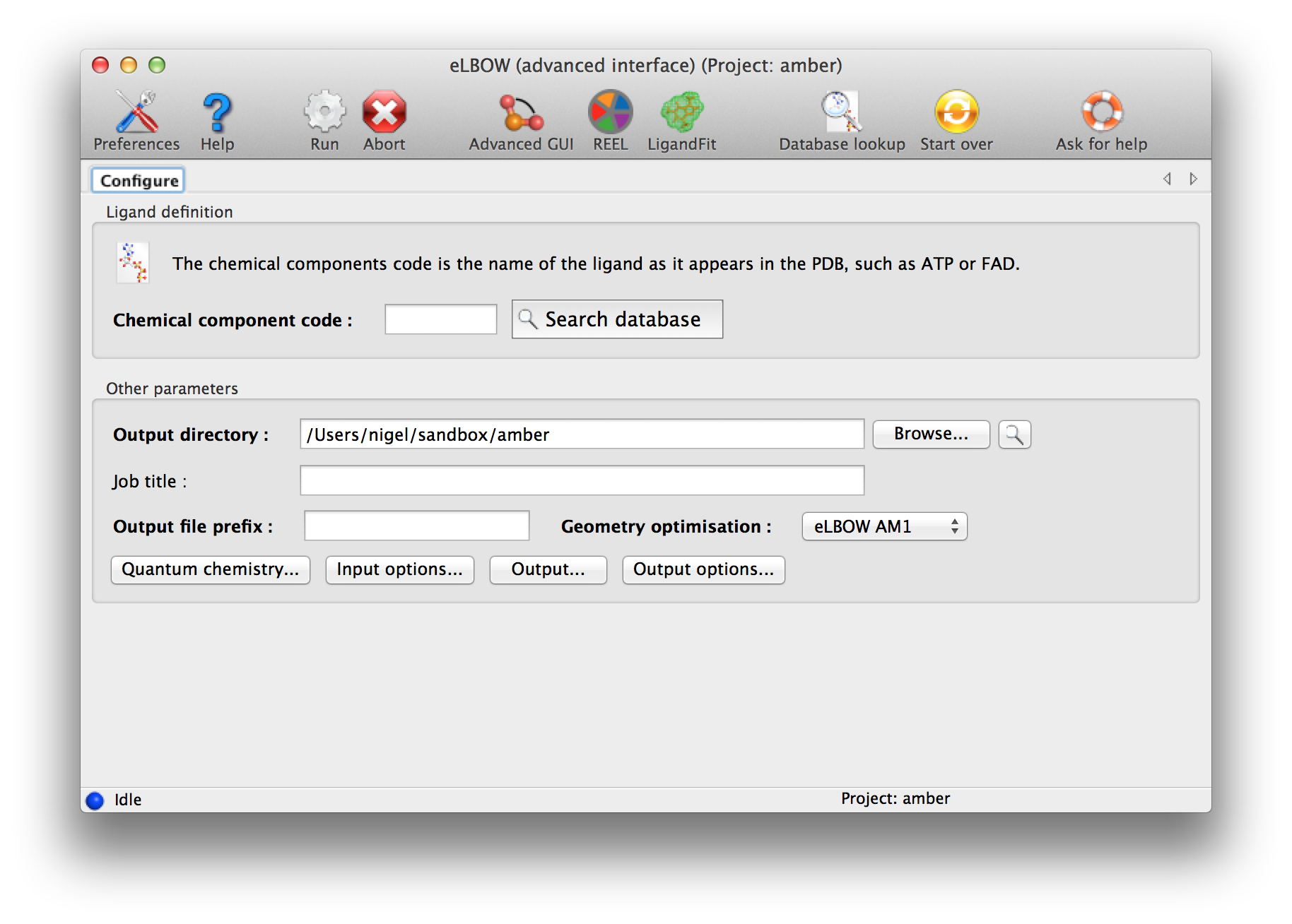Screen dimensions: 1292x924
Task: Click the Start over icon
Action: click(956, 113)
